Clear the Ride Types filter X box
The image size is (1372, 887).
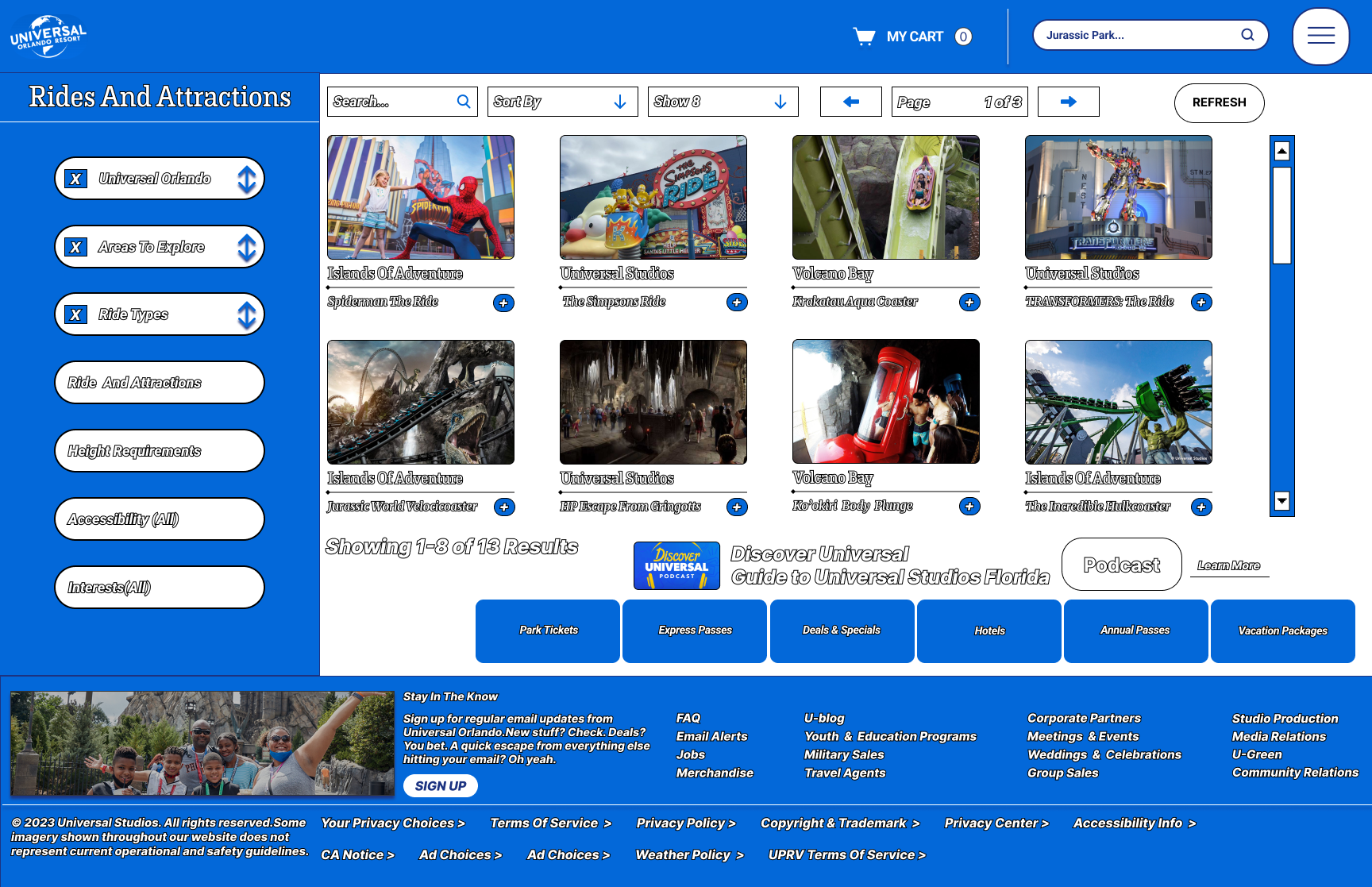pyautogui.click(x=75, y=314)
